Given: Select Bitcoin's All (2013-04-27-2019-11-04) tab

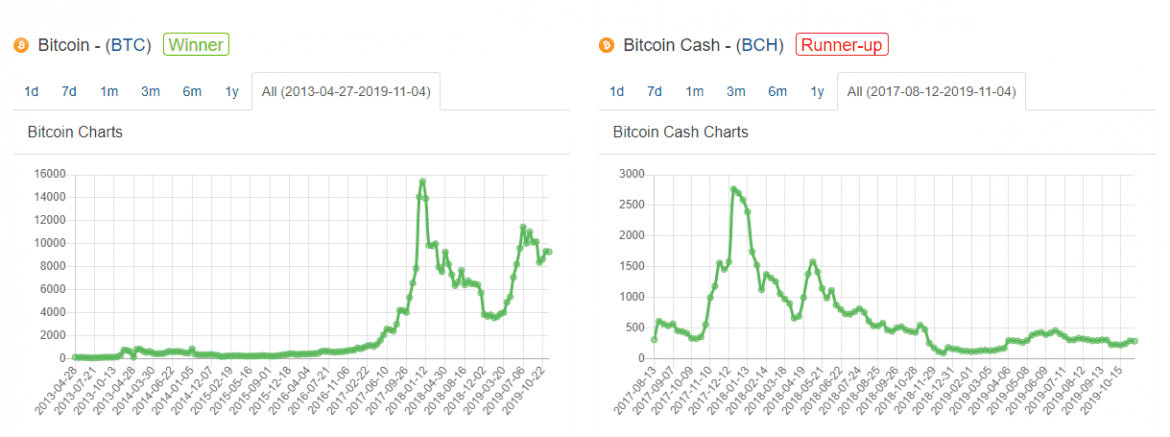Looking at the screenshot, I should 346,92.
